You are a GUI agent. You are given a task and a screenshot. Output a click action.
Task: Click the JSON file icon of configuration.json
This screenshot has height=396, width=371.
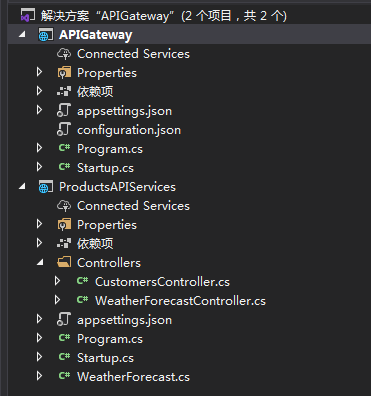[x=64, y=130]
